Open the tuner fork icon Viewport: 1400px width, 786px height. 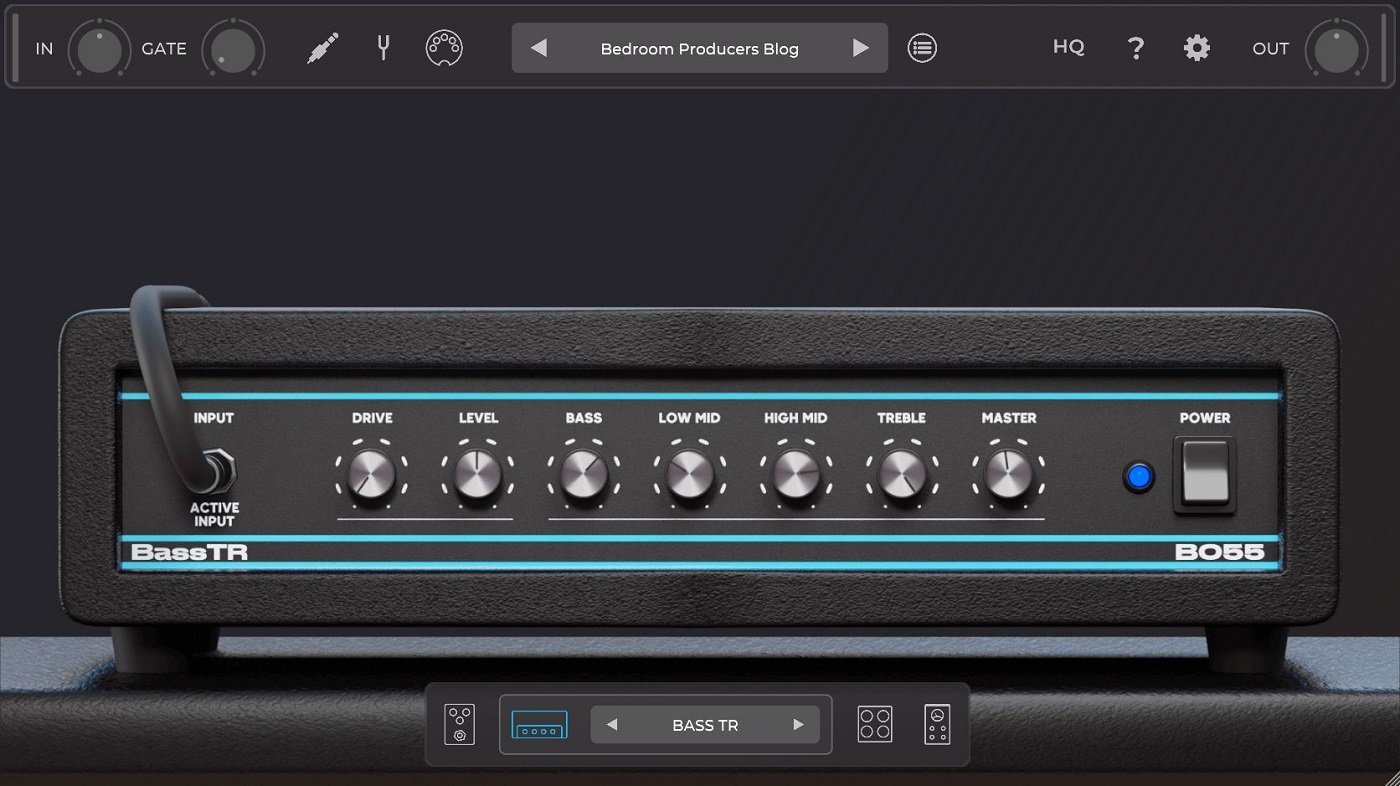(383, 47)
